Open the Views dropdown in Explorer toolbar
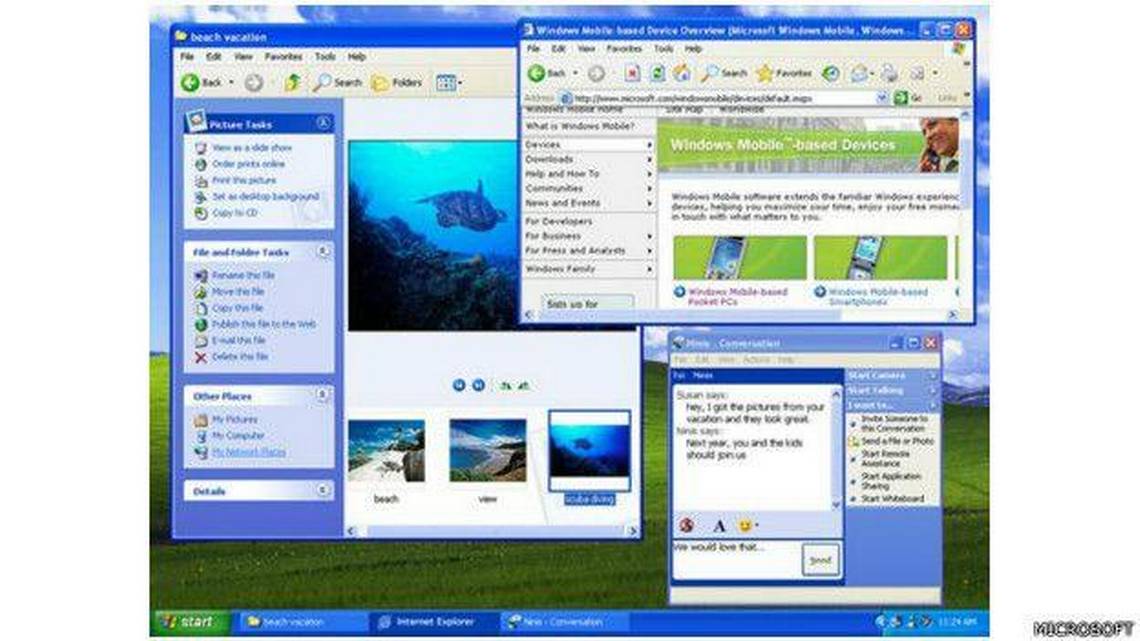 pyautogui.click(x=449, y=83)
